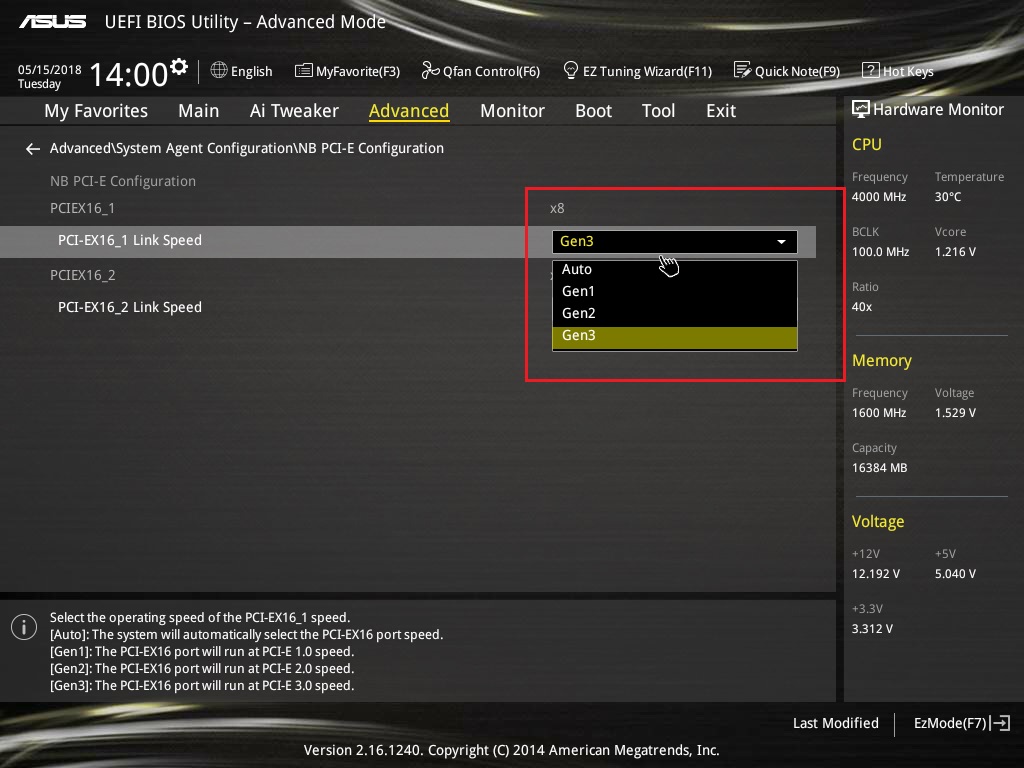Click the EZ Tuning Wizard lightbulb icon
This screenshot has width=1024, height=768.
click(x=571, y=70)
